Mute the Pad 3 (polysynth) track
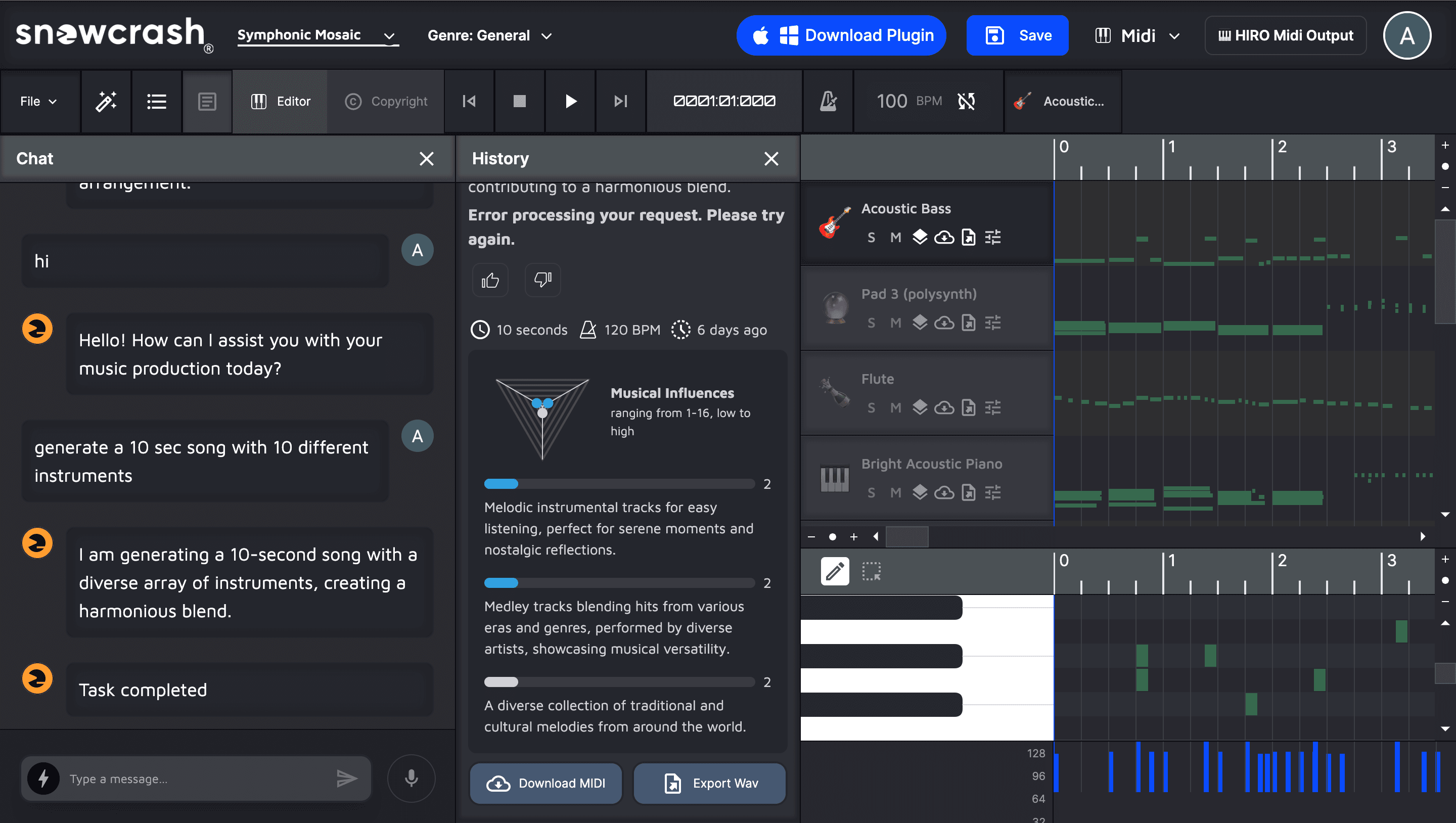The width and height of the screenshot is (1456, 823). (895, 323)
